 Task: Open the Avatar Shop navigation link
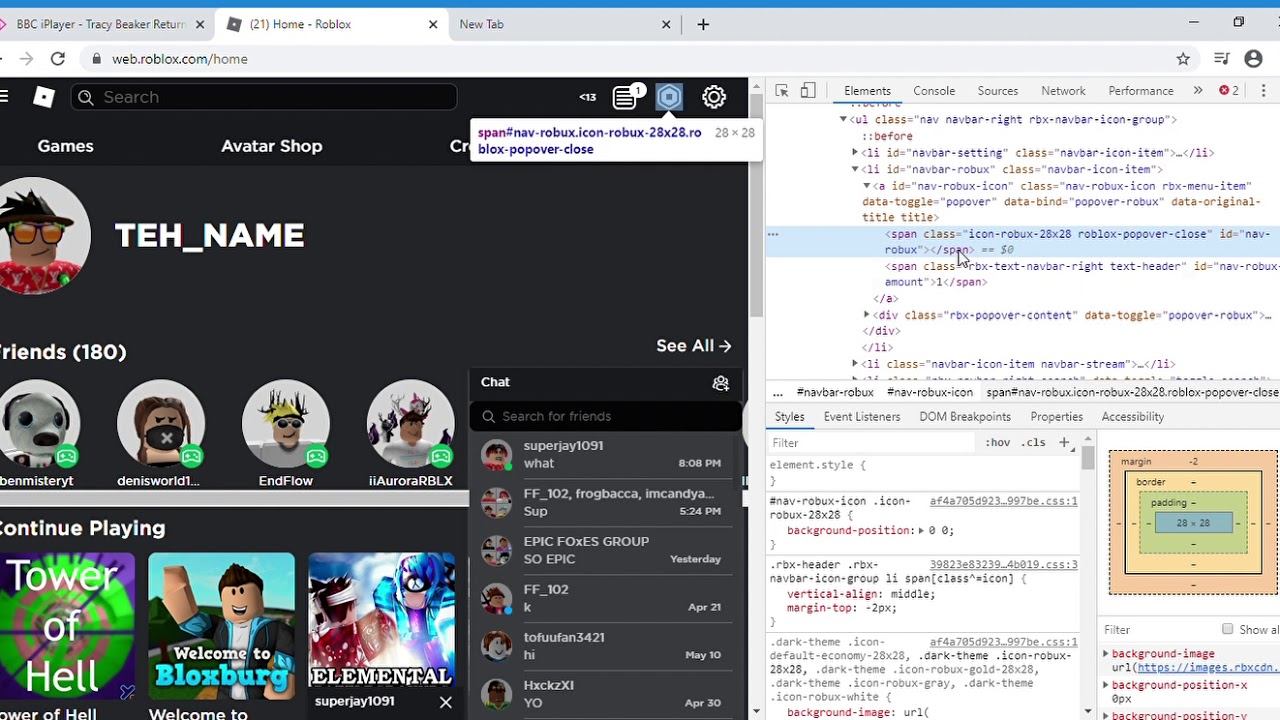tap(272, 146)
